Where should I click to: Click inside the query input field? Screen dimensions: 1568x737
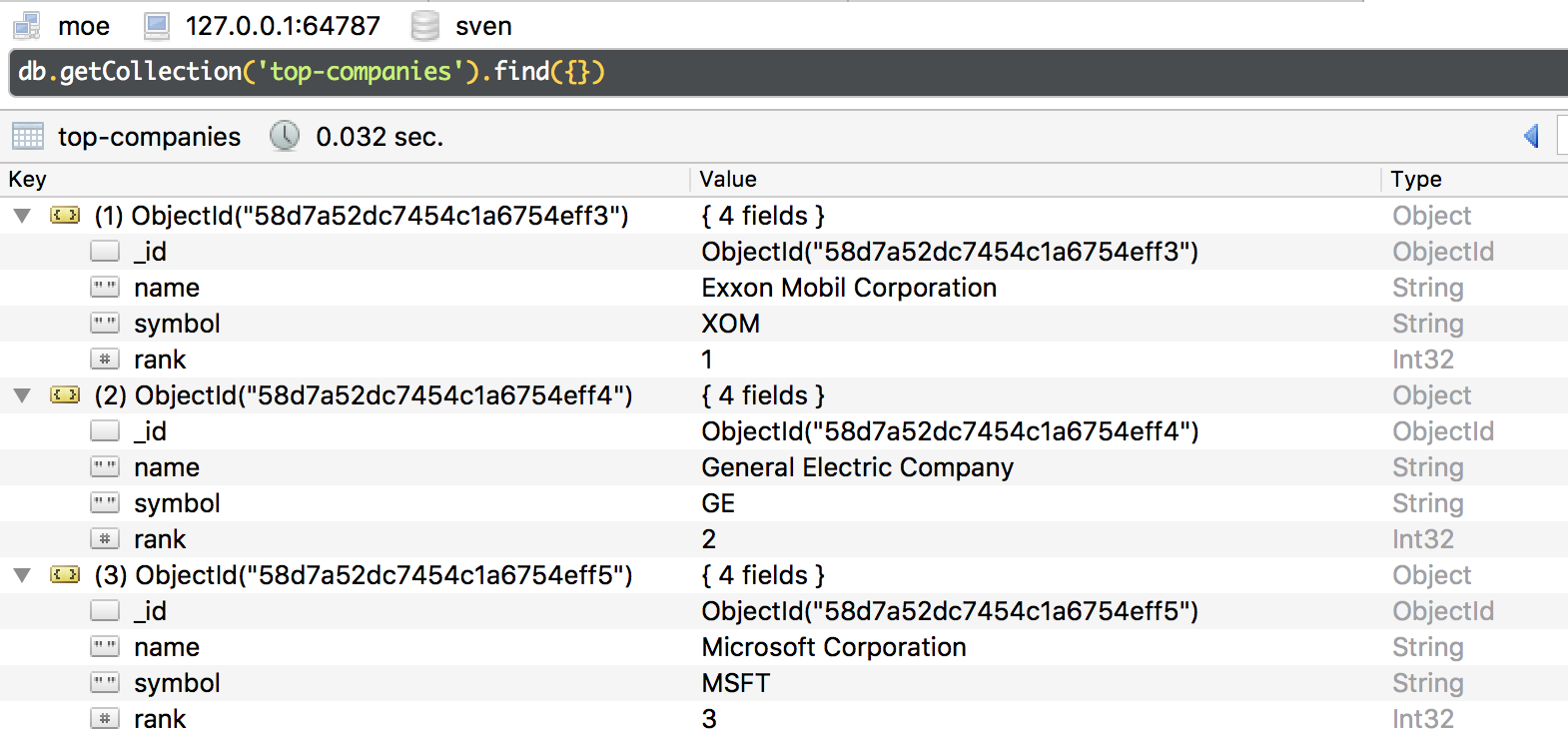pos(899,72)
